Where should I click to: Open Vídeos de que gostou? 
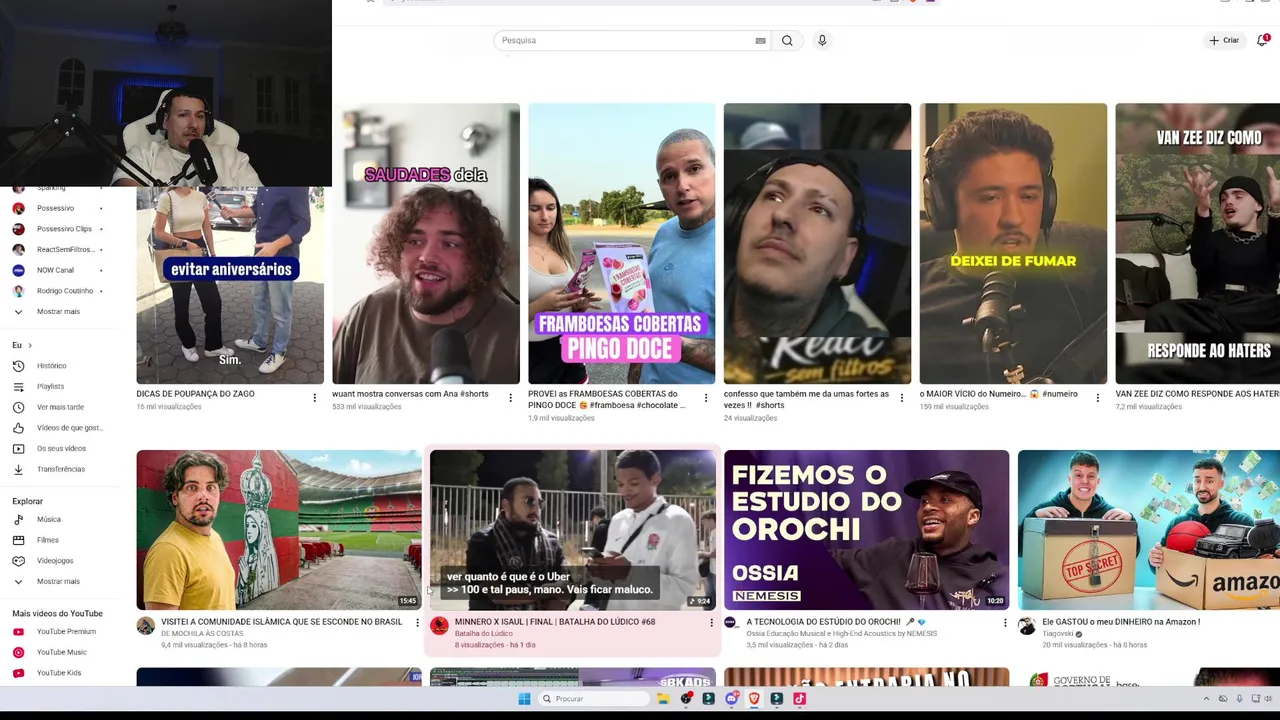pos(69,428)
